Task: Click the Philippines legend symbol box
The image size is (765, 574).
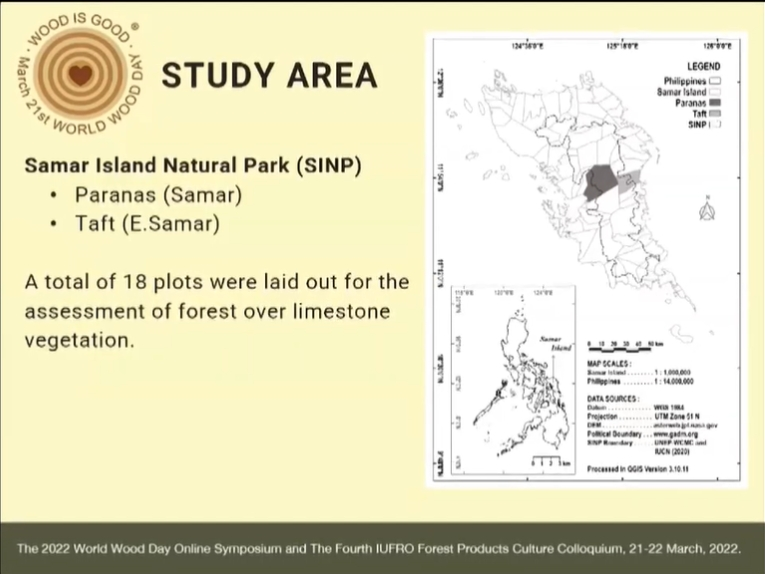Action: 716,80
